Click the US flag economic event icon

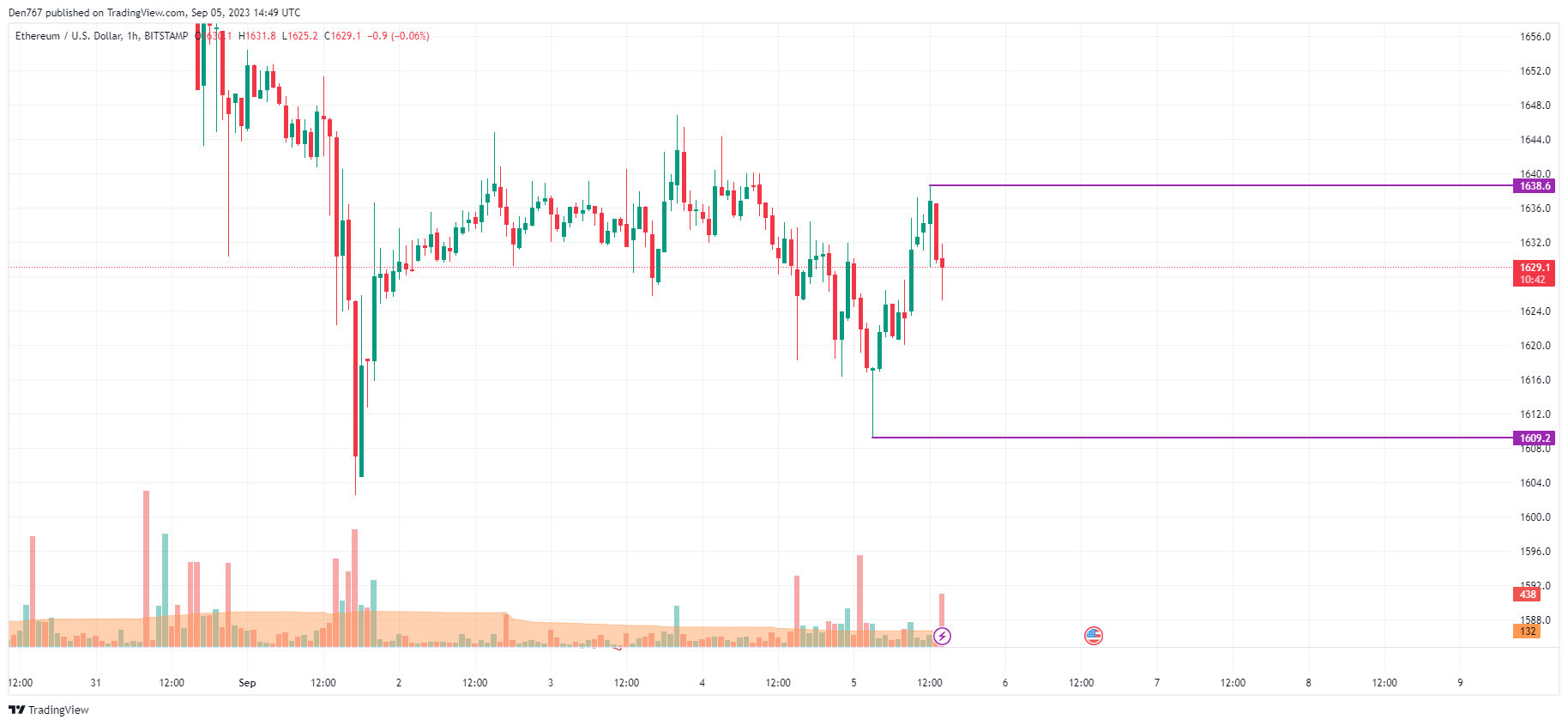pos(1093,636)
